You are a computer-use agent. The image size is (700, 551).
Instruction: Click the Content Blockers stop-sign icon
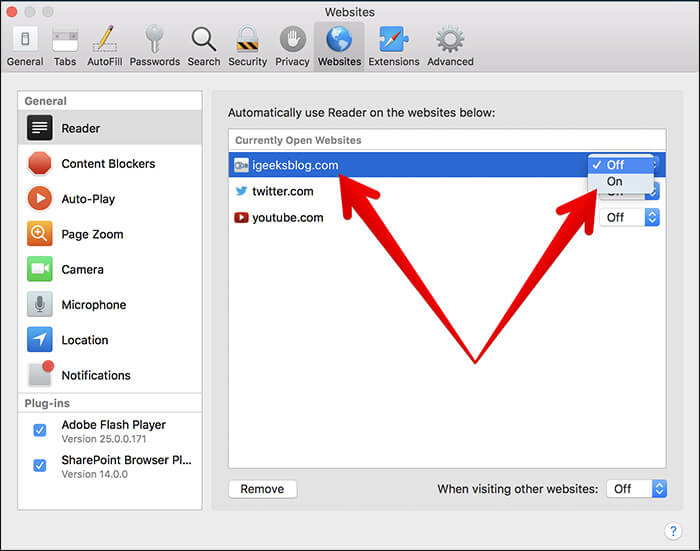pyautogui.click(x=39, y=163)
